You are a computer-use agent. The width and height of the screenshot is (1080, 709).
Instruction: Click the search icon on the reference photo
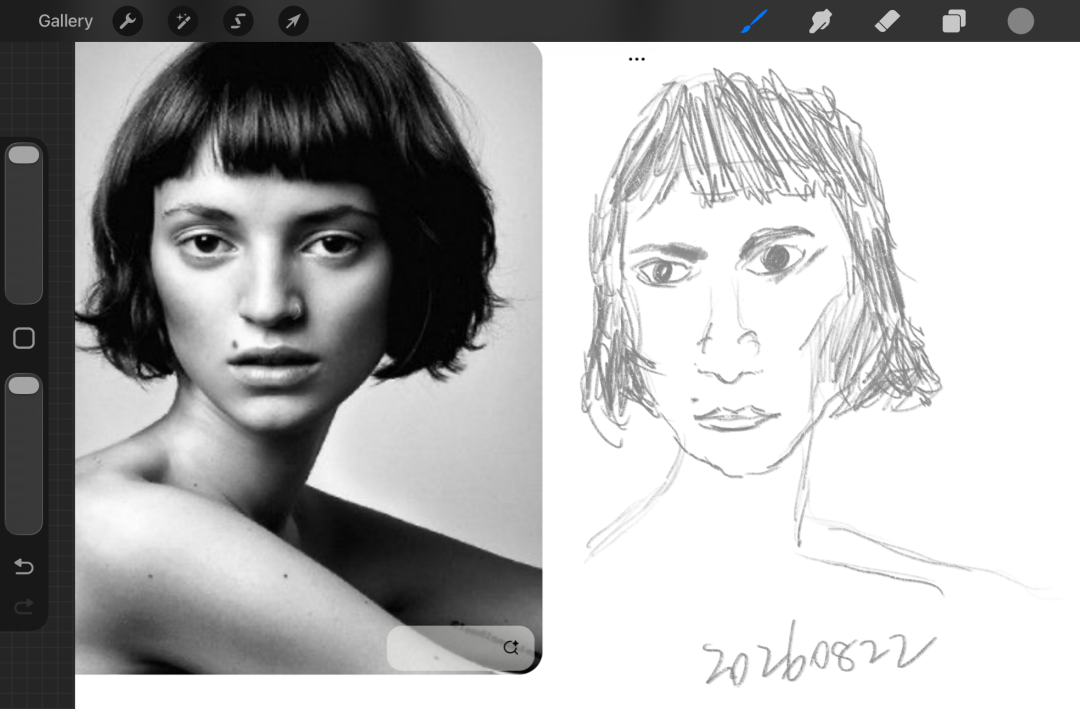pyautogui.click(x=510, y=647)
